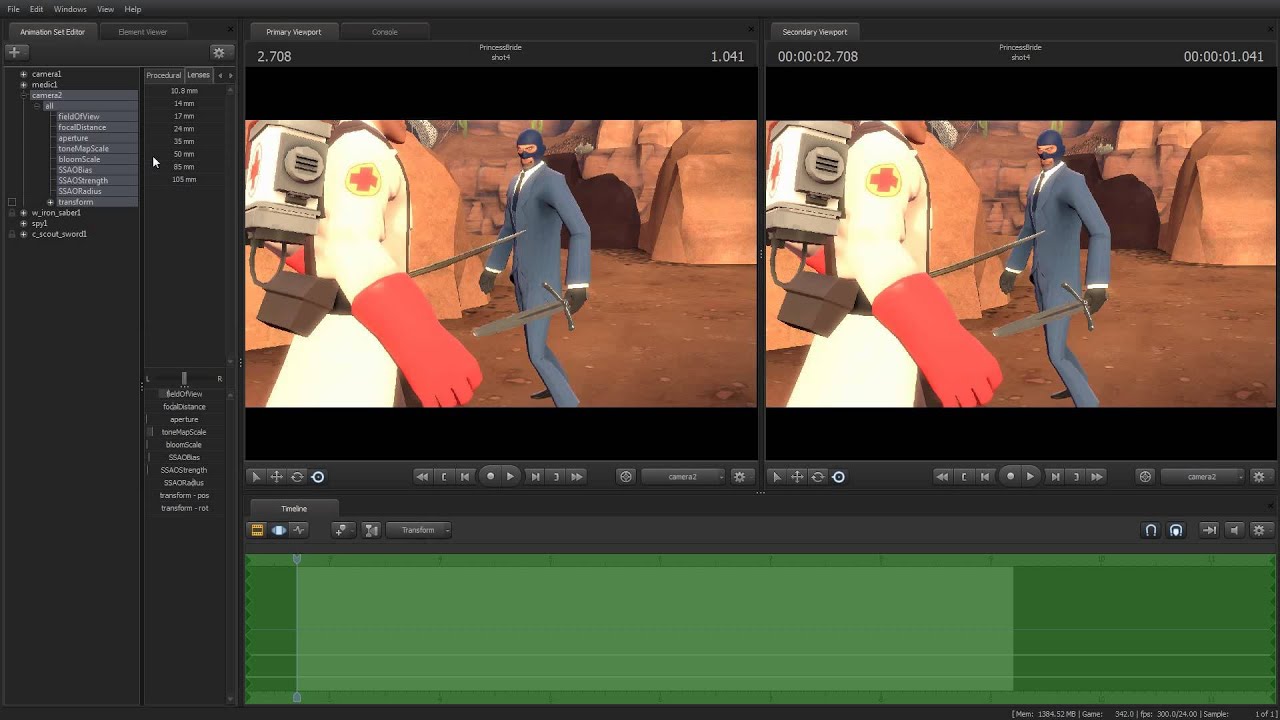Viewport: 1280px width, 720px height.
Task: Play the shot in the Secondary Viewport
Action: pyautogui.click(x=1030, y=476)
